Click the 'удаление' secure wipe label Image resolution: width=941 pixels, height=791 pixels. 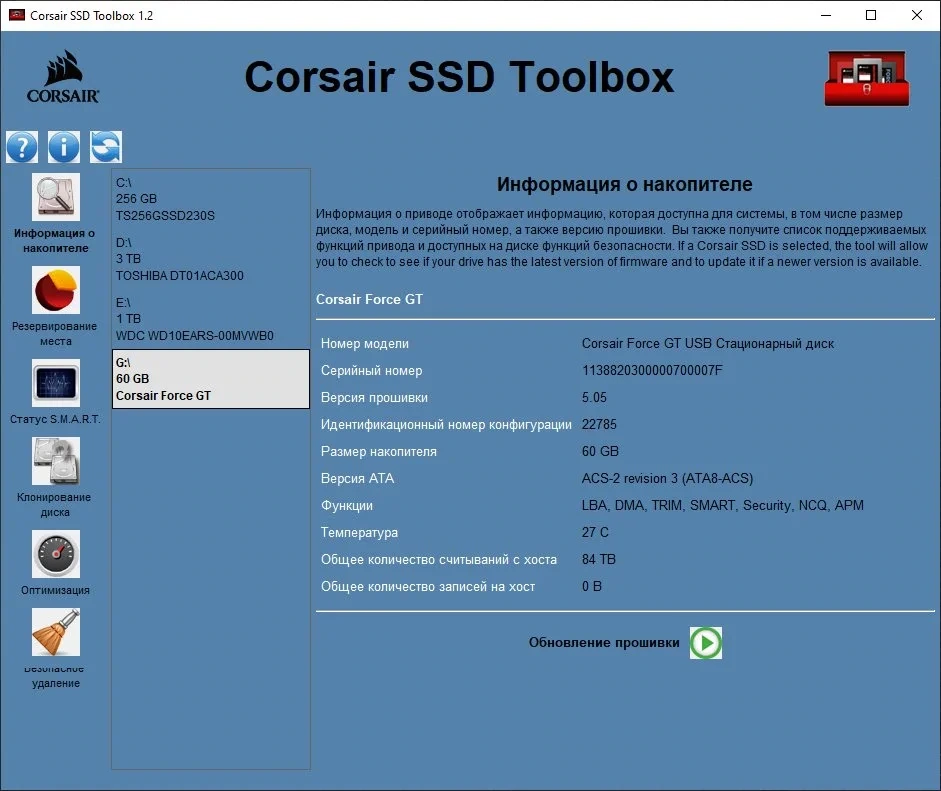pyautogui.click(x=55, y=683)
